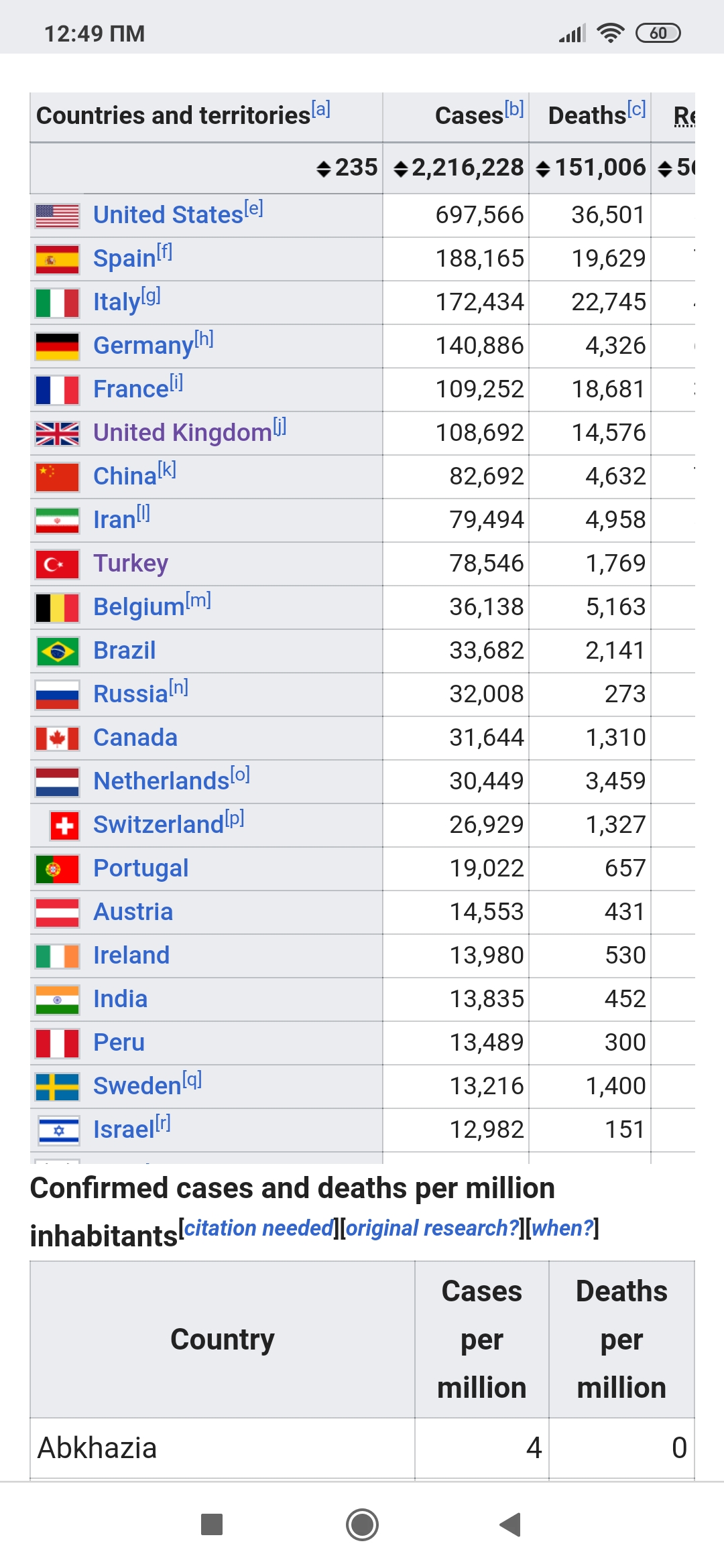
Task: Open the 'original research?' link
Action: click(x=432, y=1228)
